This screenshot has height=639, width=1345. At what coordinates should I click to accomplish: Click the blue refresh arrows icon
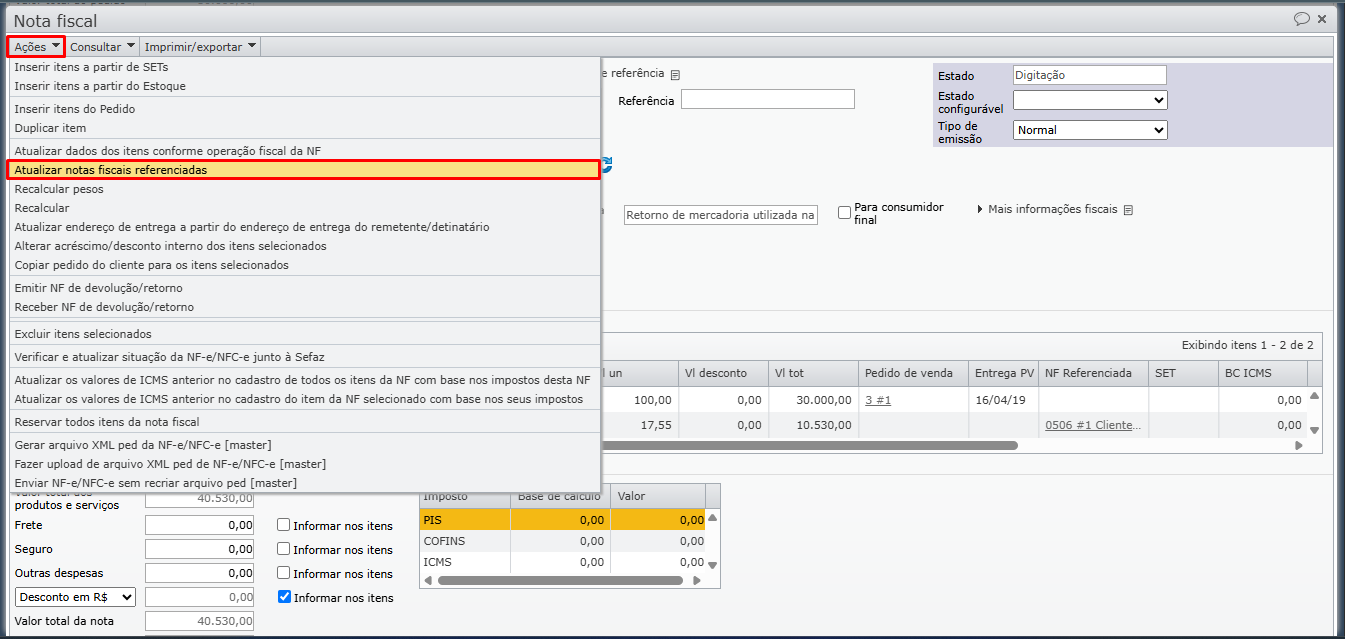(x=607, y=165)
